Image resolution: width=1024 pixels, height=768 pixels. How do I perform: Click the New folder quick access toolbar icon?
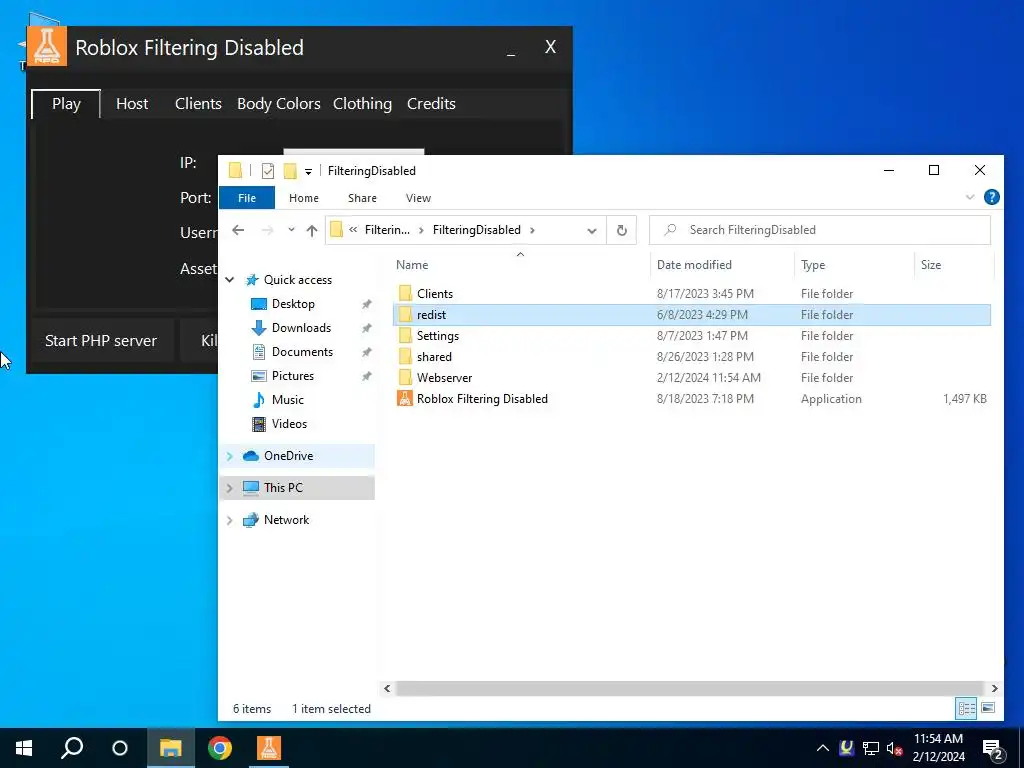[290, 171]
